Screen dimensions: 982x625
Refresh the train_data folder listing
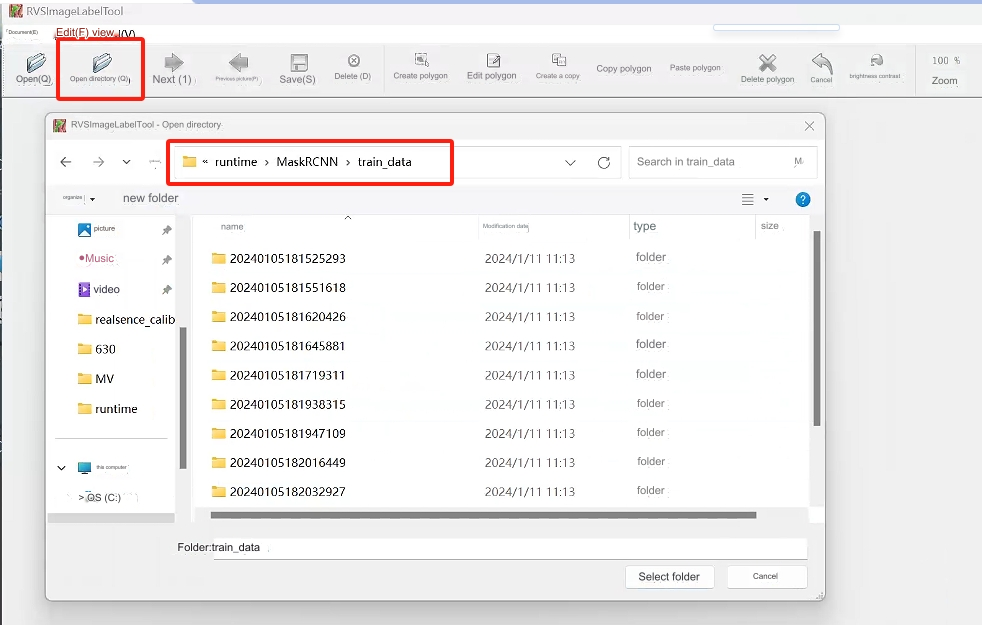(604, 163)
